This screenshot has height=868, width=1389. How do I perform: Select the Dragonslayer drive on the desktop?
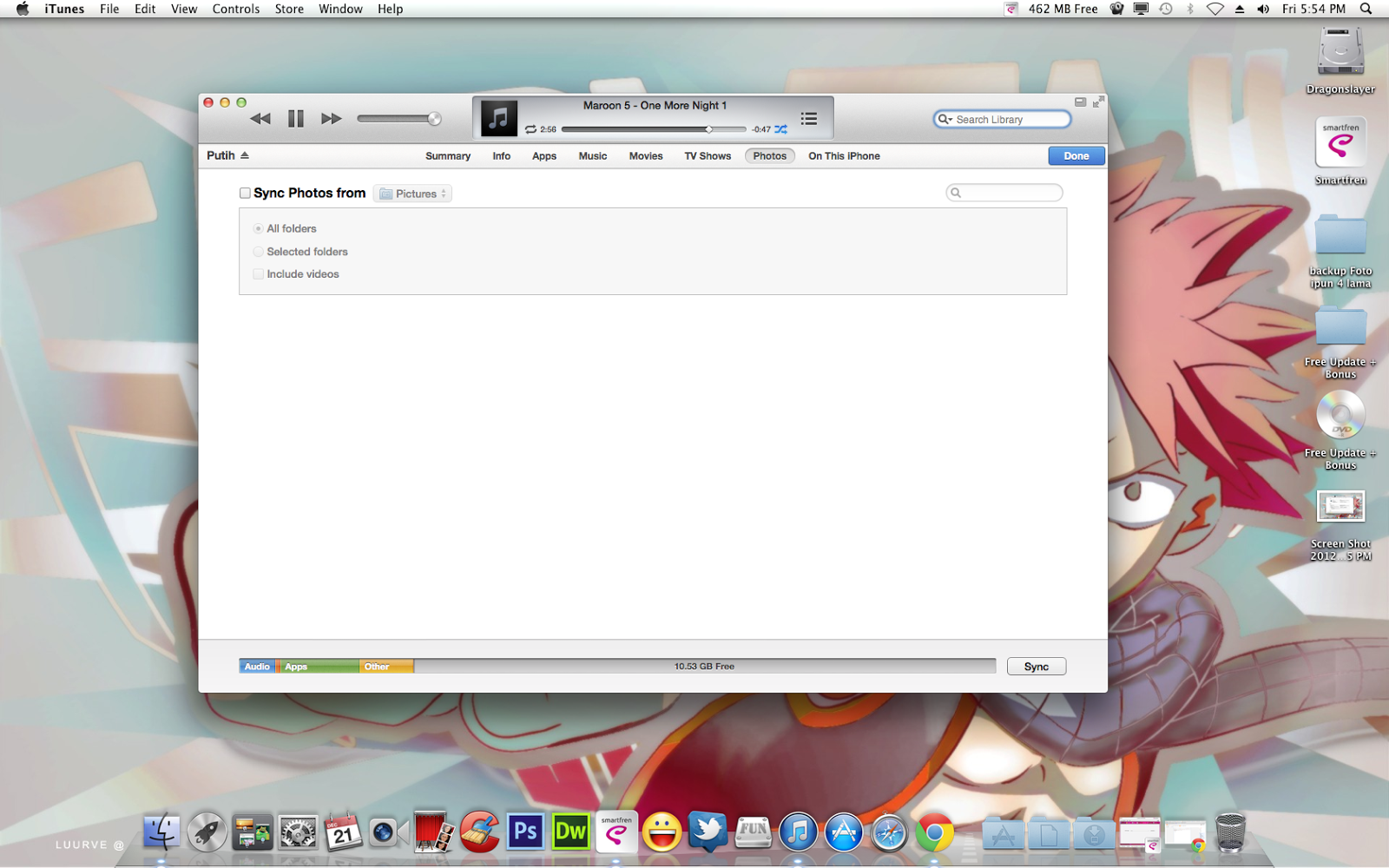point(1340,61)
